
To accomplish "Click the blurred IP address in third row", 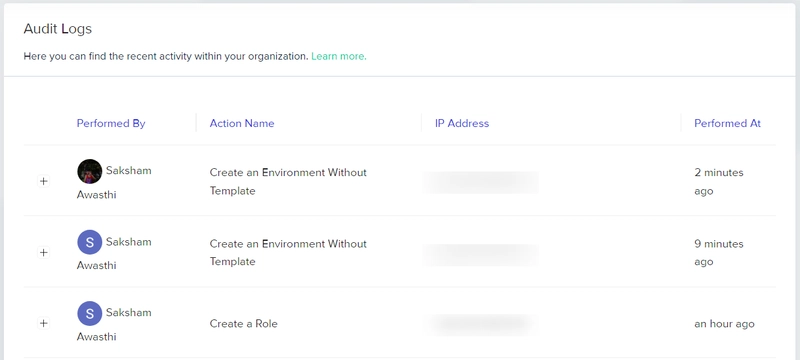I will [482, 325].
